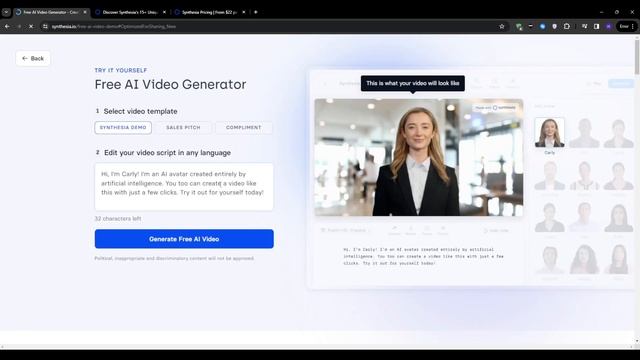Stop loading the page
The height and width of the screenshot is (360, 640).
click(x=31, y=26)
